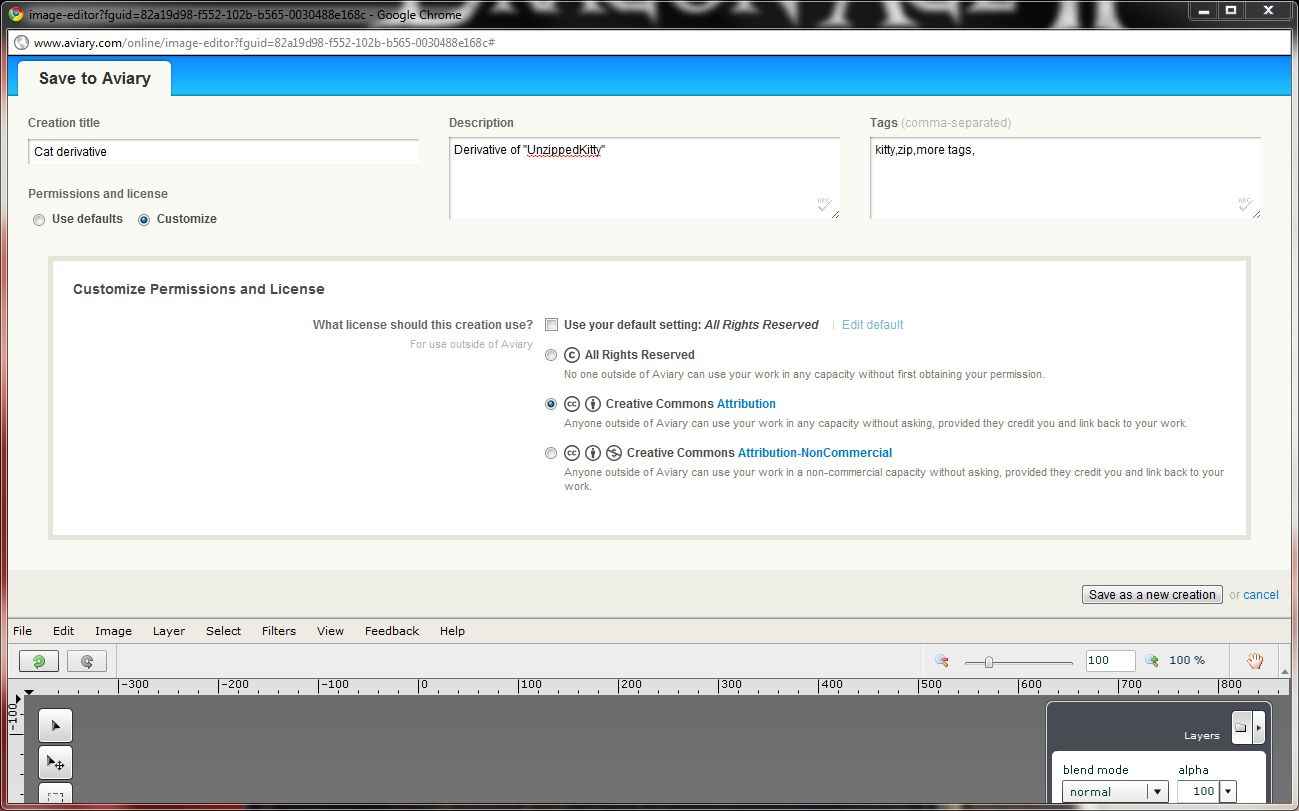The width and height of the screenshot is (1299, 811).
Task: Click the zoom slider handle
Action: [989, 662]
